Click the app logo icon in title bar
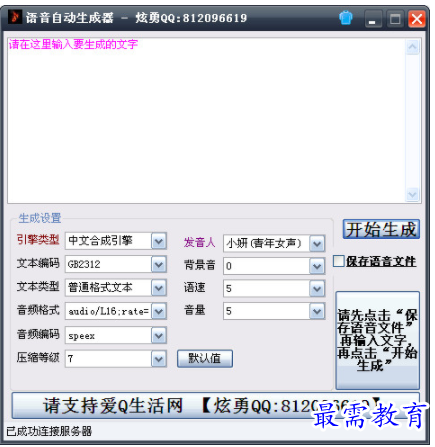Screen dimensions: 435x447 tap(15, 17)
